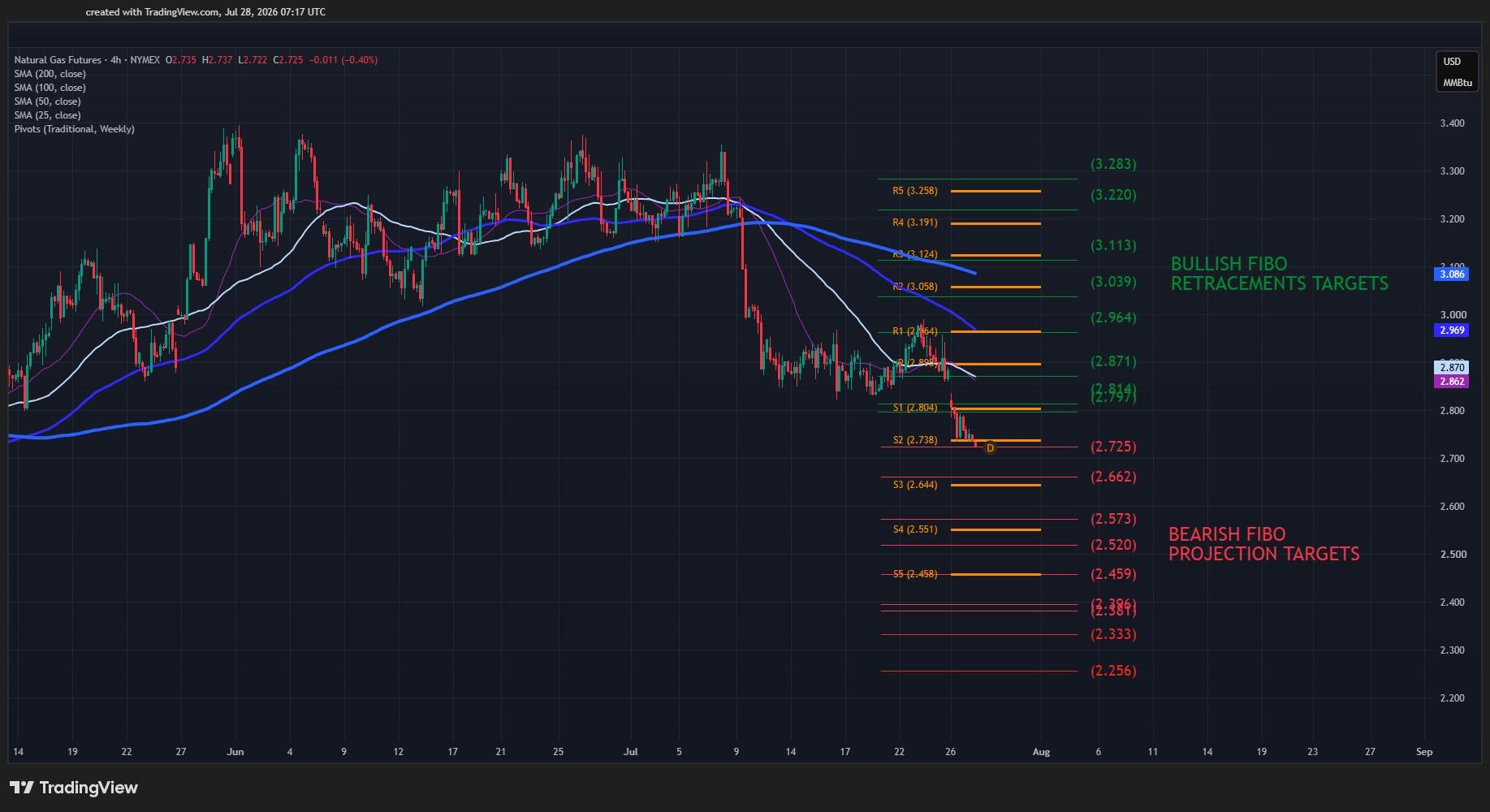Click the red (2.662) Fibo label

(x=1113, y=477)
